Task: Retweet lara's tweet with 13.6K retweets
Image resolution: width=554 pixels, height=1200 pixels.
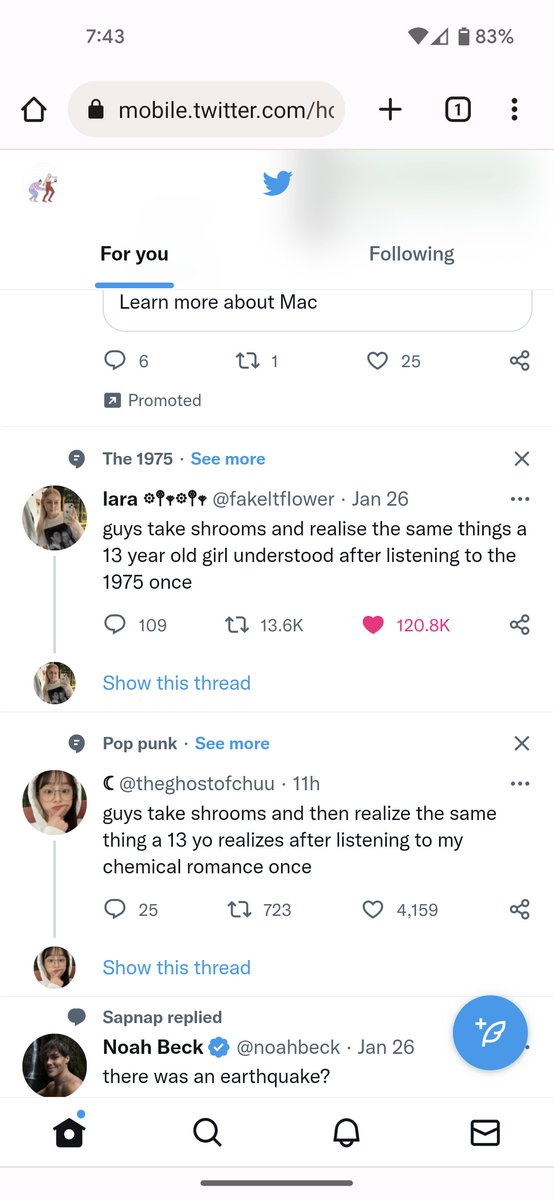Action: [238, 625]
